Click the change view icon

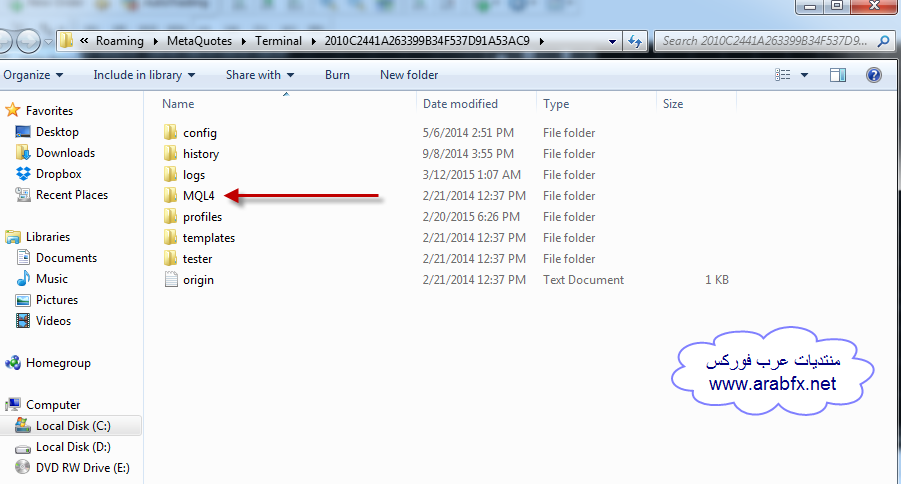tap(783, 75)
